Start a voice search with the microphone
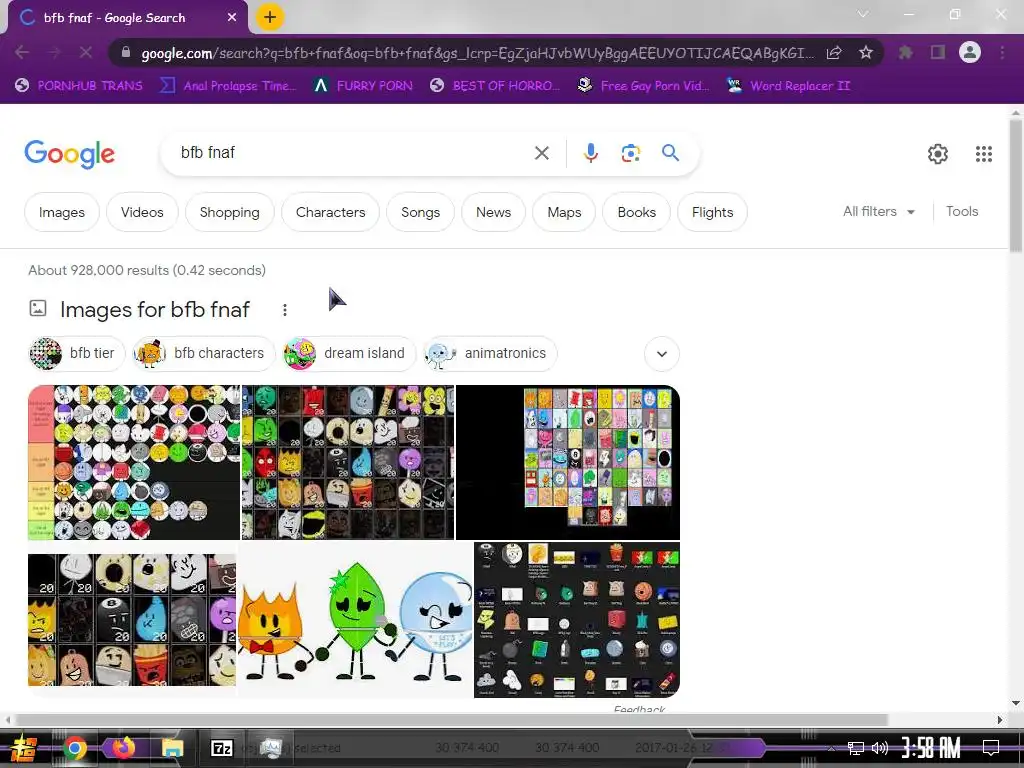The height and width of the screenshot is (768, 1024). pos(590,153)
